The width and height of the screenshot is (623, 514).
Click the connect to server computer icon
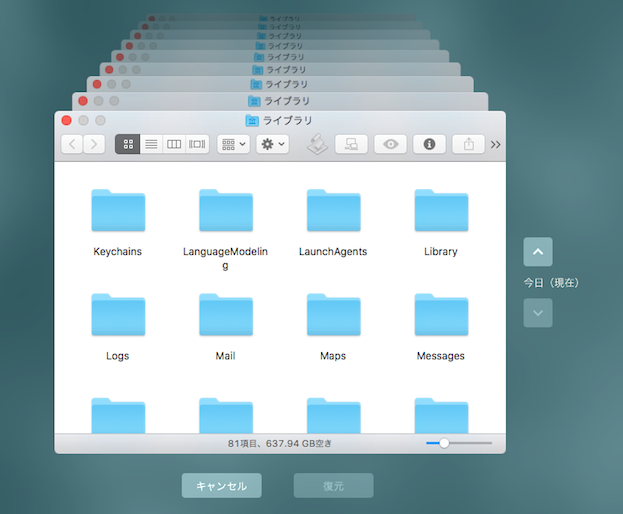tap(351, 144)
